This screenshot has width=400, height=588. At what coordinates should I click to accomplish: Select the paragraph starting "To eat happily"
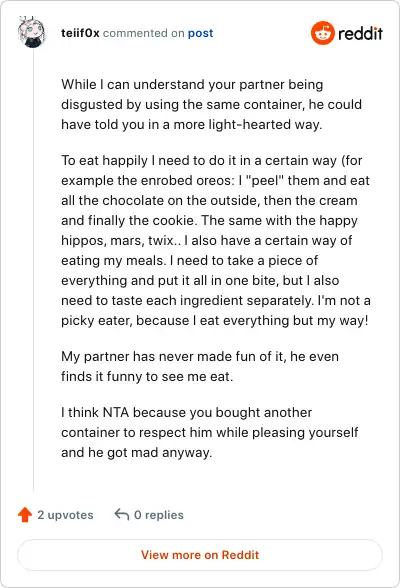point(216,240)
